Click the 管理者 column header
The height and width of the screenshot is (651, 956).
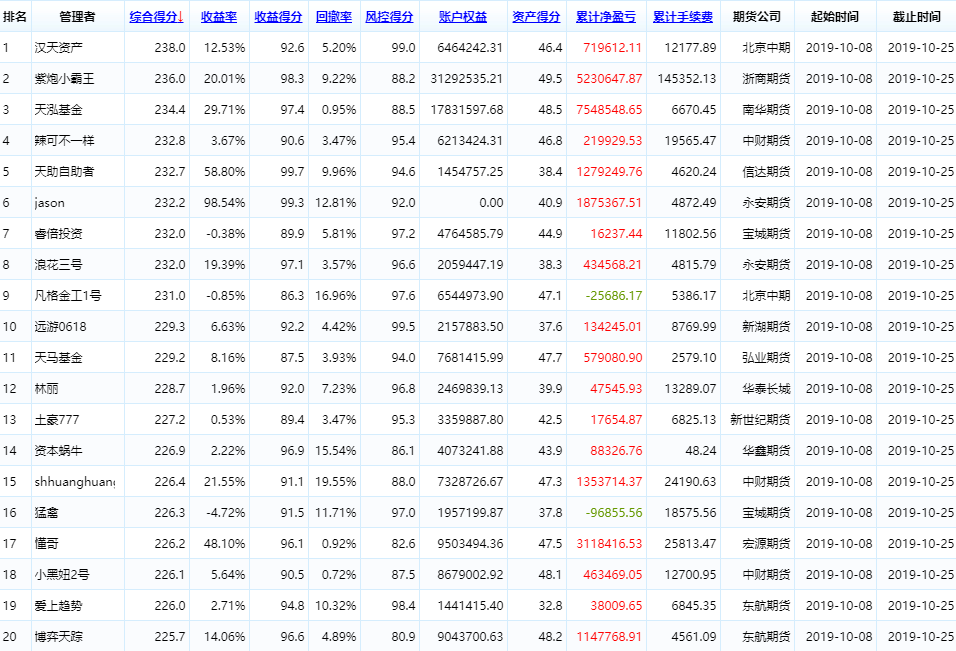pos(77,17)
